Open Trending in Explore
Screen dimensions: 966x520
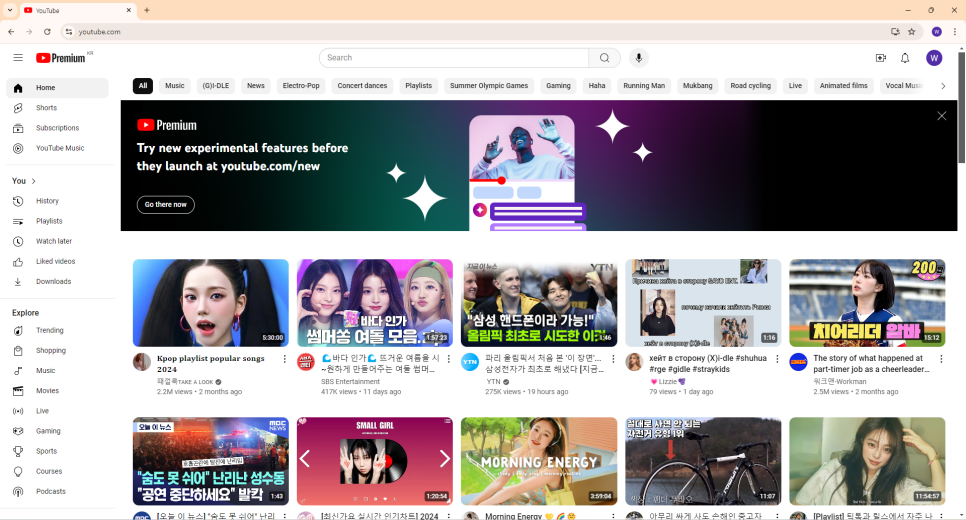pyautogui.click(x=57, y=330)
